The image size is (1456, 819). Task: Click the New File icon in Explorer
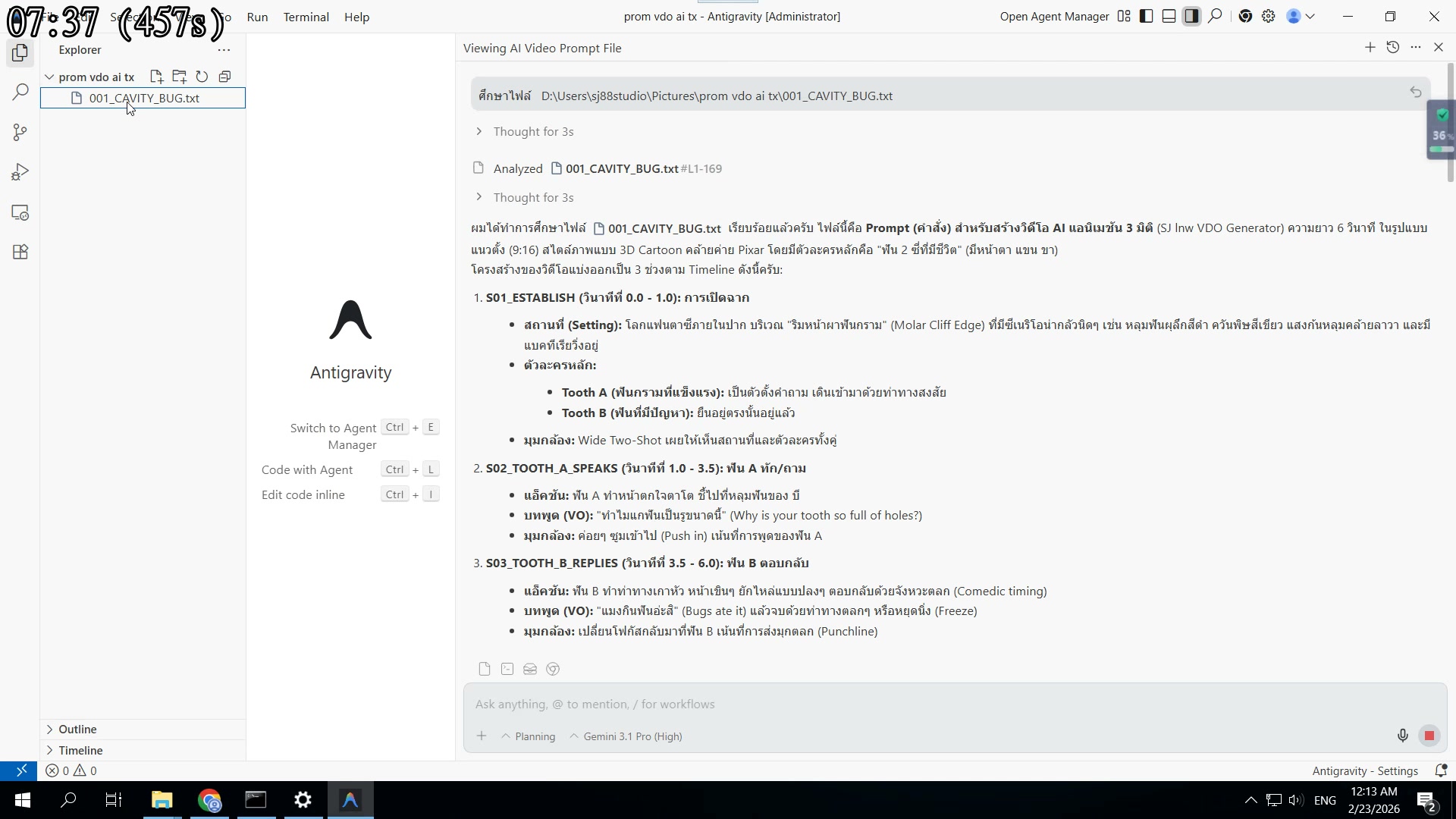tap(156, 77)
